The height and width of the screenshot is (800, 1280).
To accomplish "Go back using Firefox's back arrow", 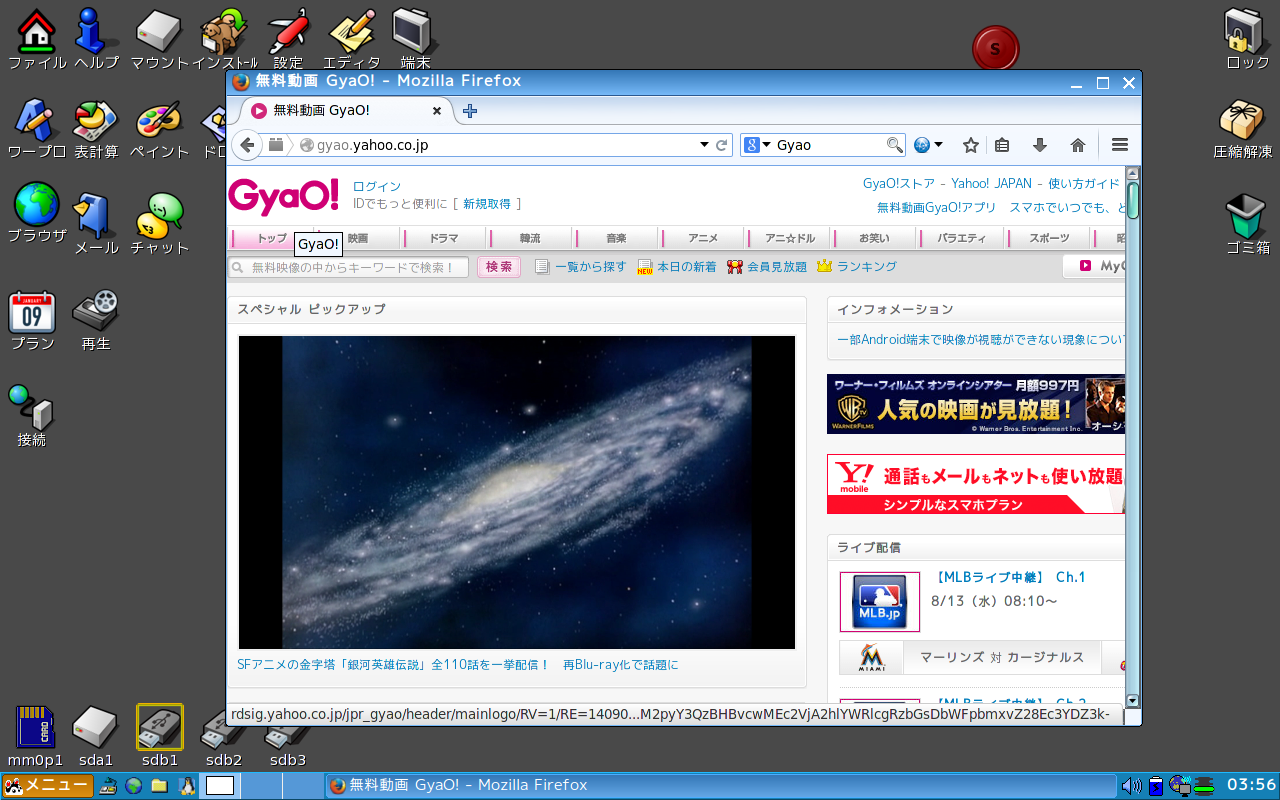I will (247, 145).
